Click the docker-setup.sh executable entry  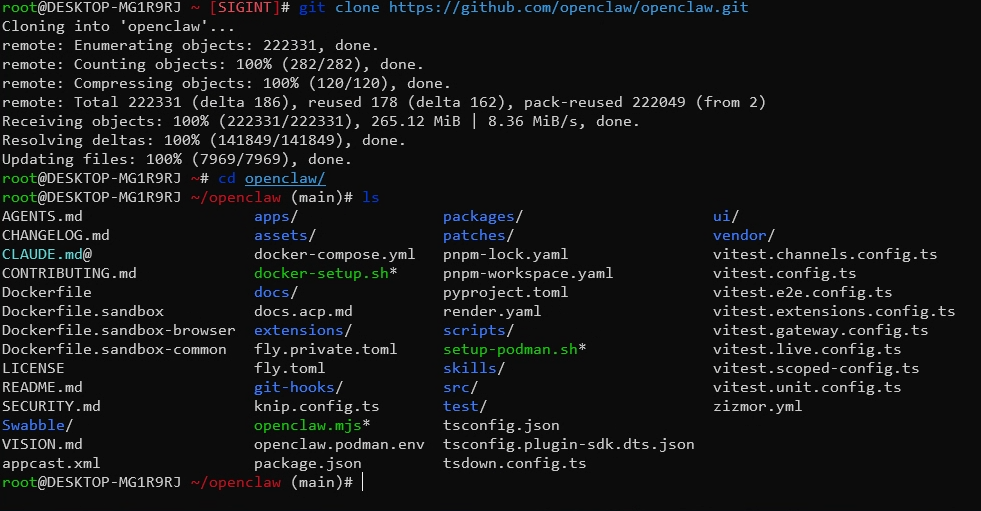(325, 273)
